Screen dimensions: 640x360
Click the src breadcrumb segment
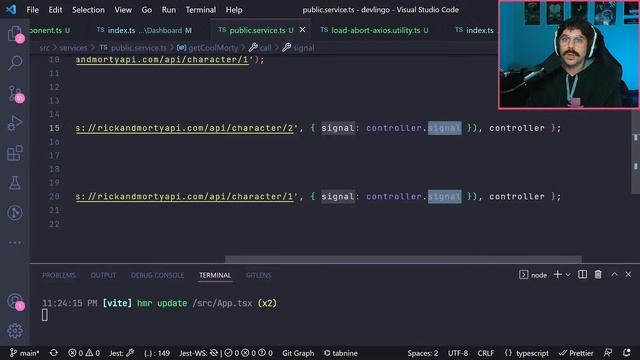(44, 48)
